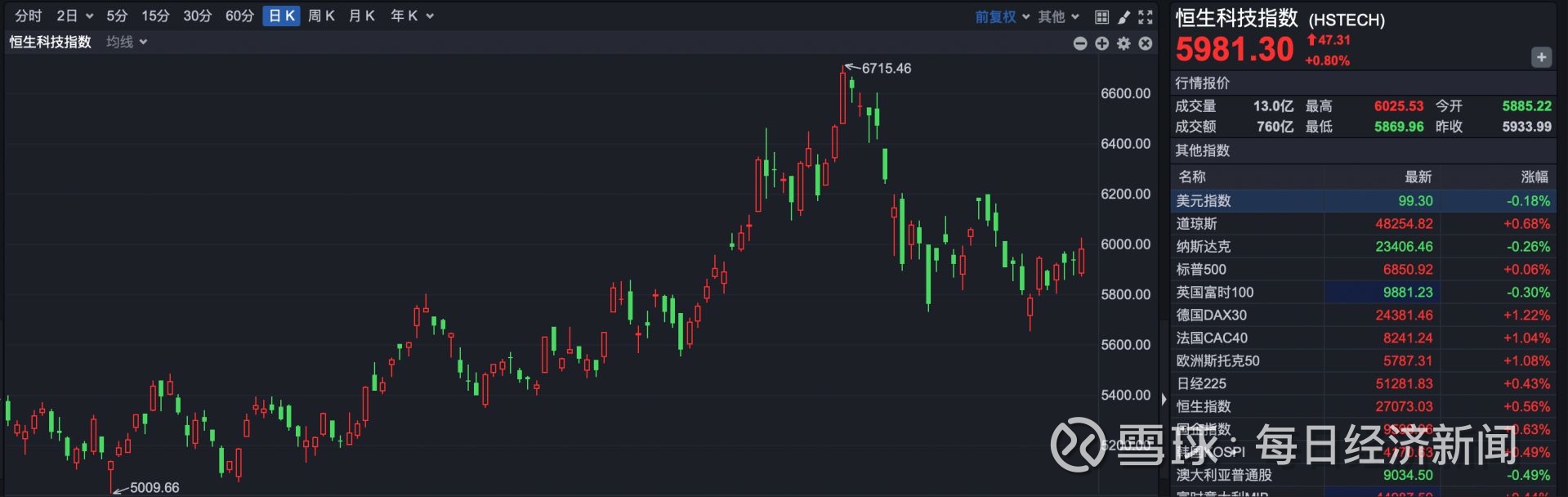Open the 法国CAC40 index row
1568x497 pixels.
click(x=1363, y=338)
